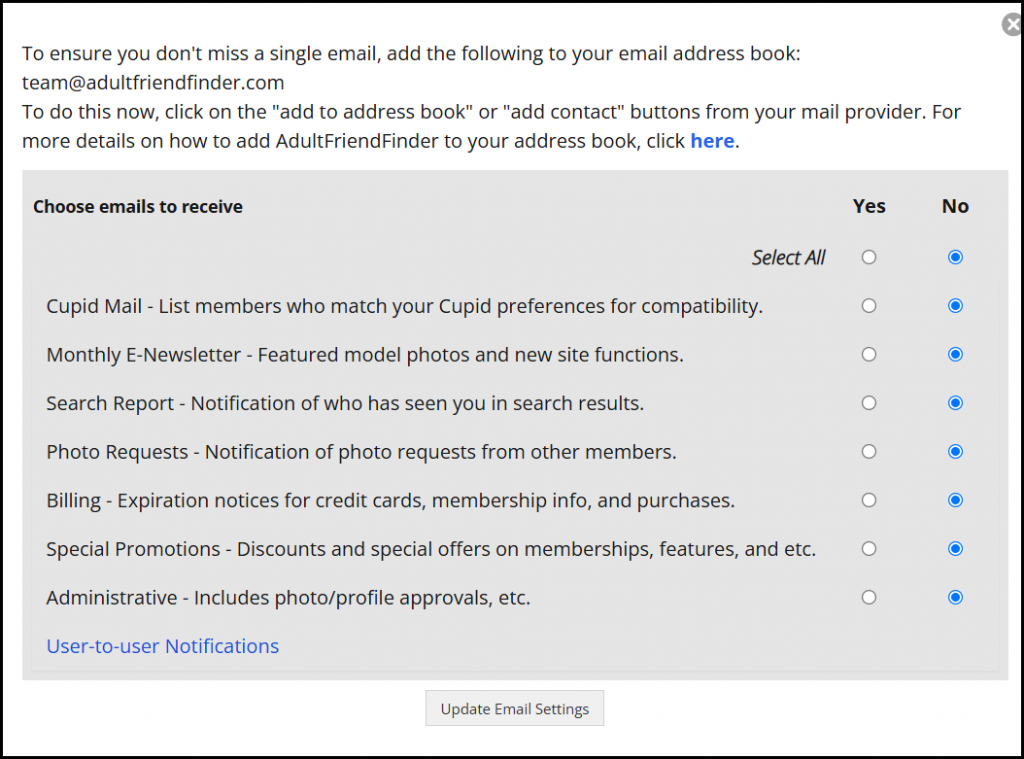Click the Photo Requests description text

pyautogui.click(x=361, y=452)
